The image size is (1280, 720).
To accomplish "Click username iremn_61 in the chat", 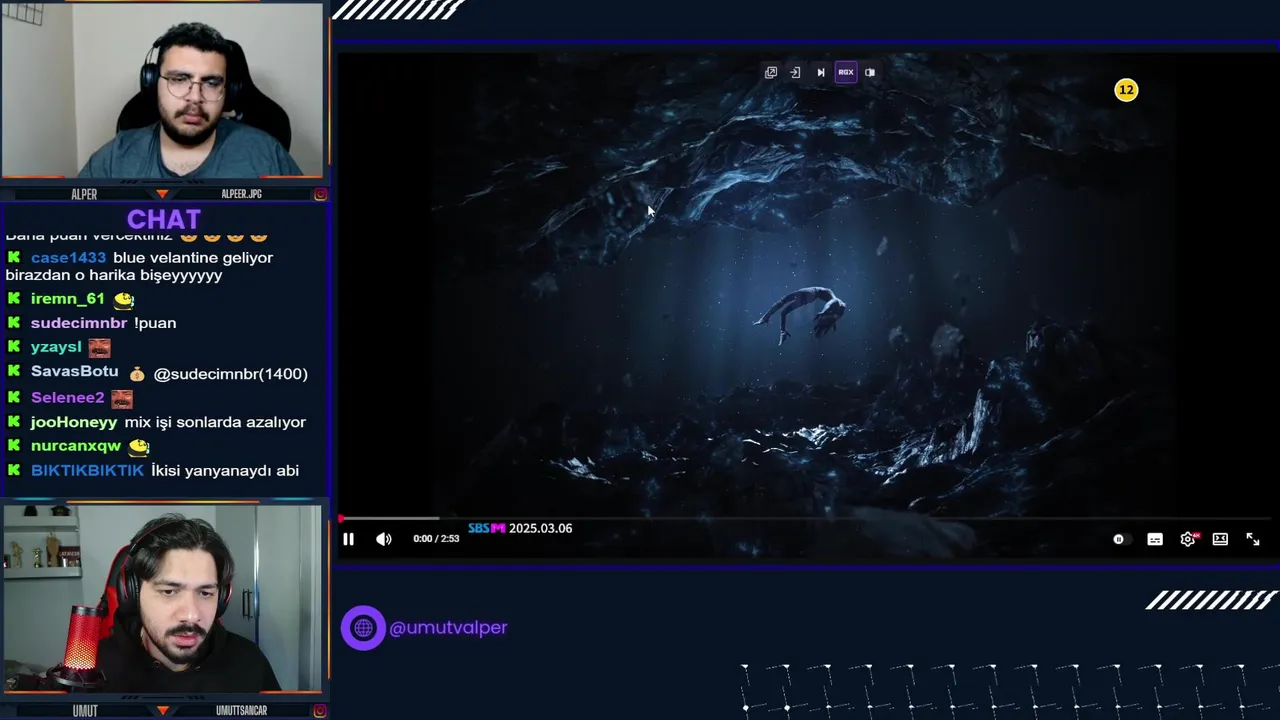I will (x=67, y=299).
